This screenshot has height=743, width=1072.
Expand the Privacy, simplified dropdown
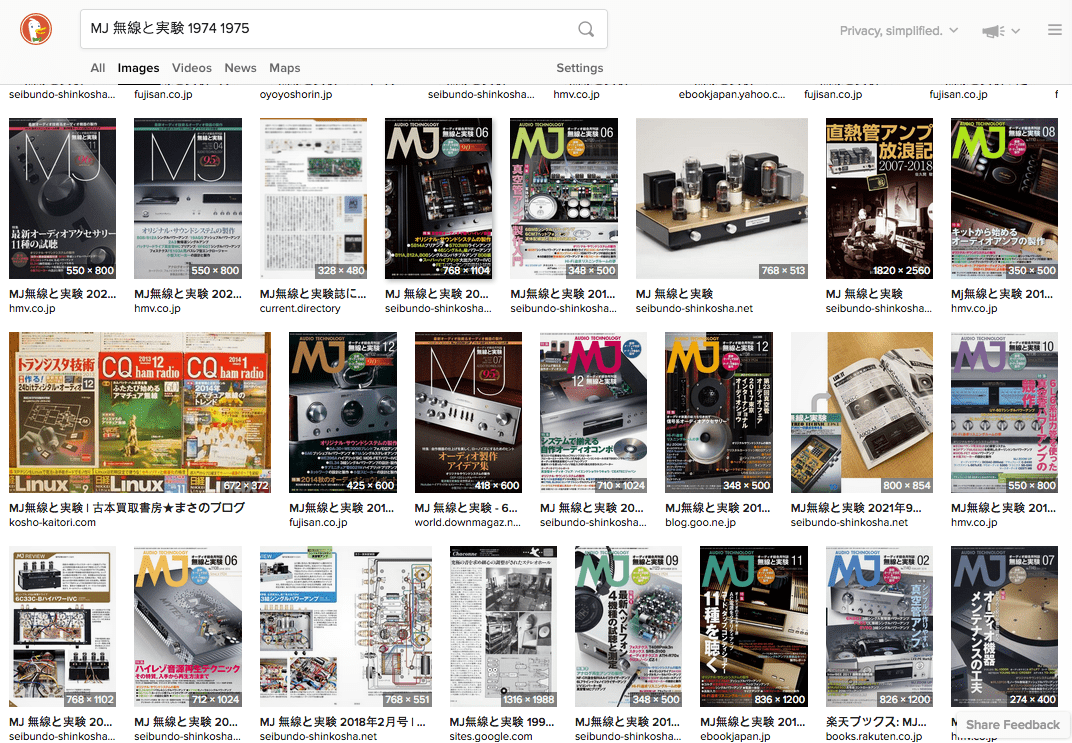[x=898, y=31]
